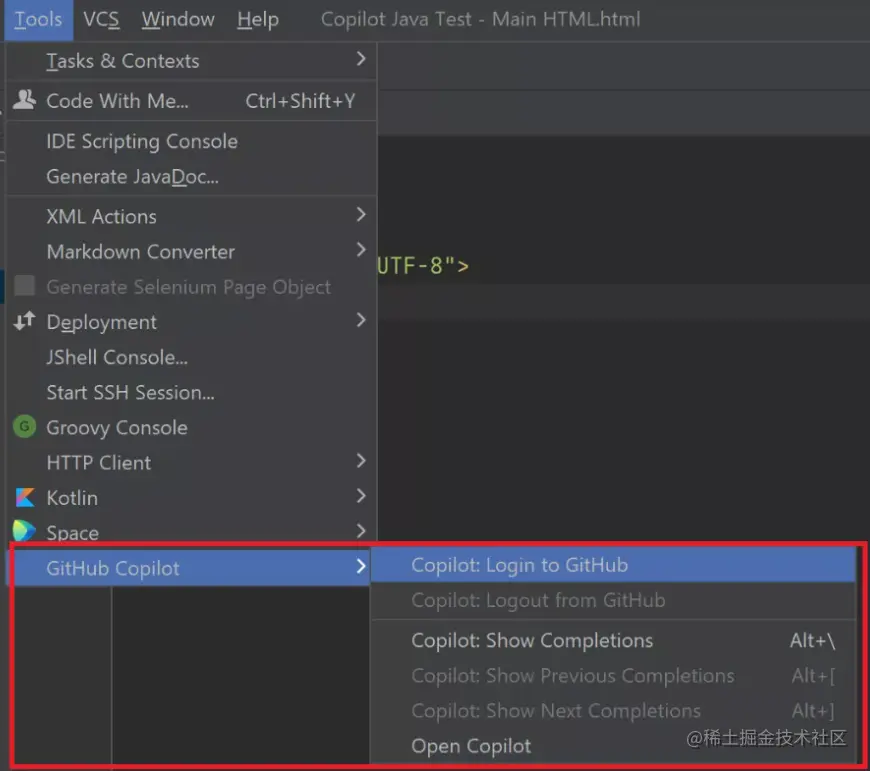Screen dimensions: 870x771
Task: Open the VCS menu
Action: point(101,19)
